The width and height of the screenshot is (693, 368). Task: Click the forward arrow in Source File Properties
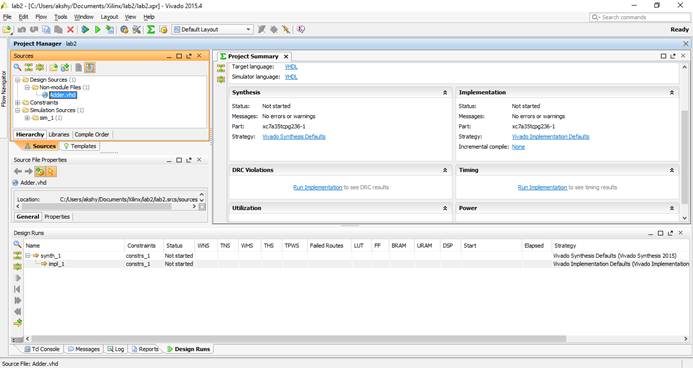click(28, 171)
